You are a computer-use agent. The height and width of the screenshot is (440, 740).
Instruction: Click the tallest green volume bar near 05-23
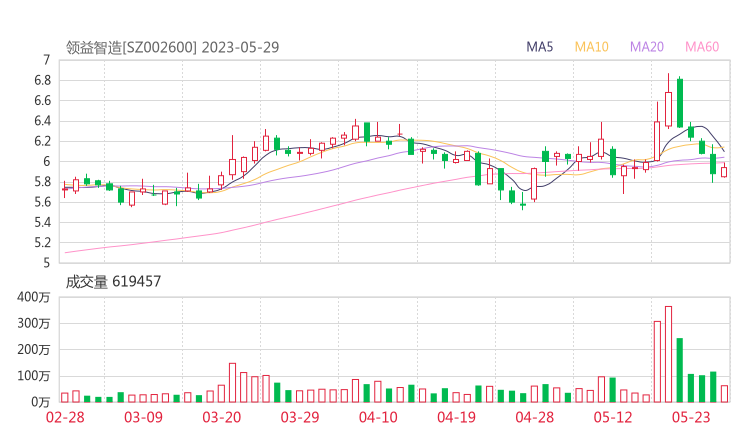680,370
